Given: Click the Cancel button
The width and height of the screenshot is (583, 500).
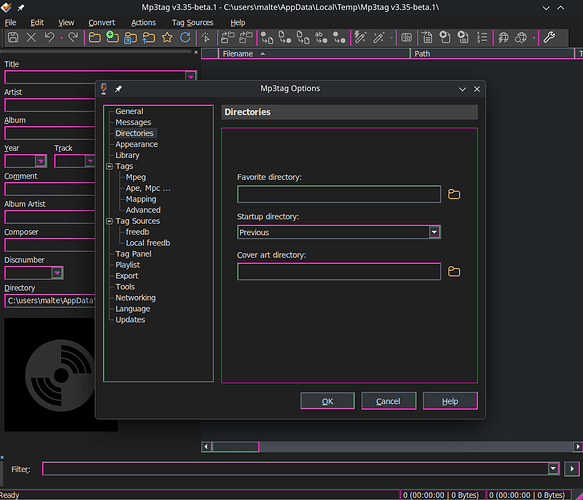Looking at the screenshot, I should (x=389, y=401).
